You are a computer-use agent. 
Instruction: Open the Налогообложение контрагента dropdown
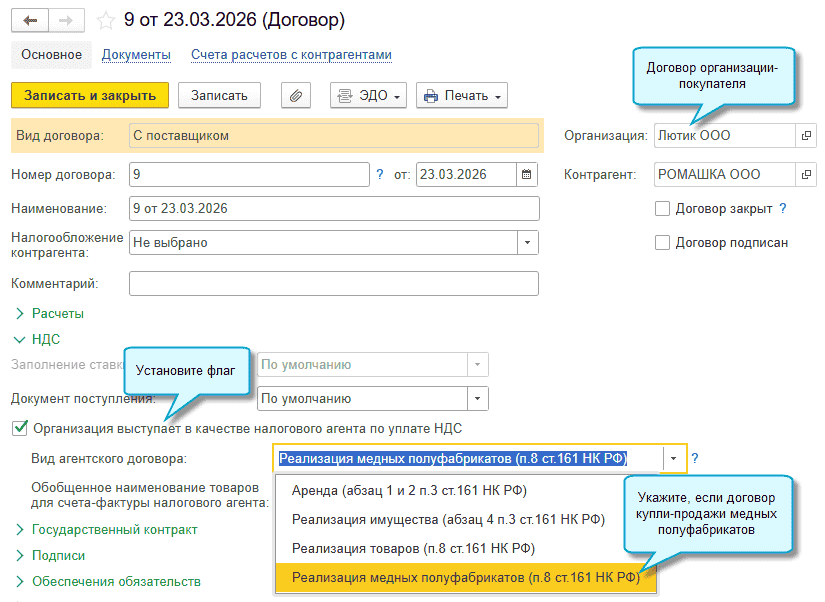tap(527, 242)
